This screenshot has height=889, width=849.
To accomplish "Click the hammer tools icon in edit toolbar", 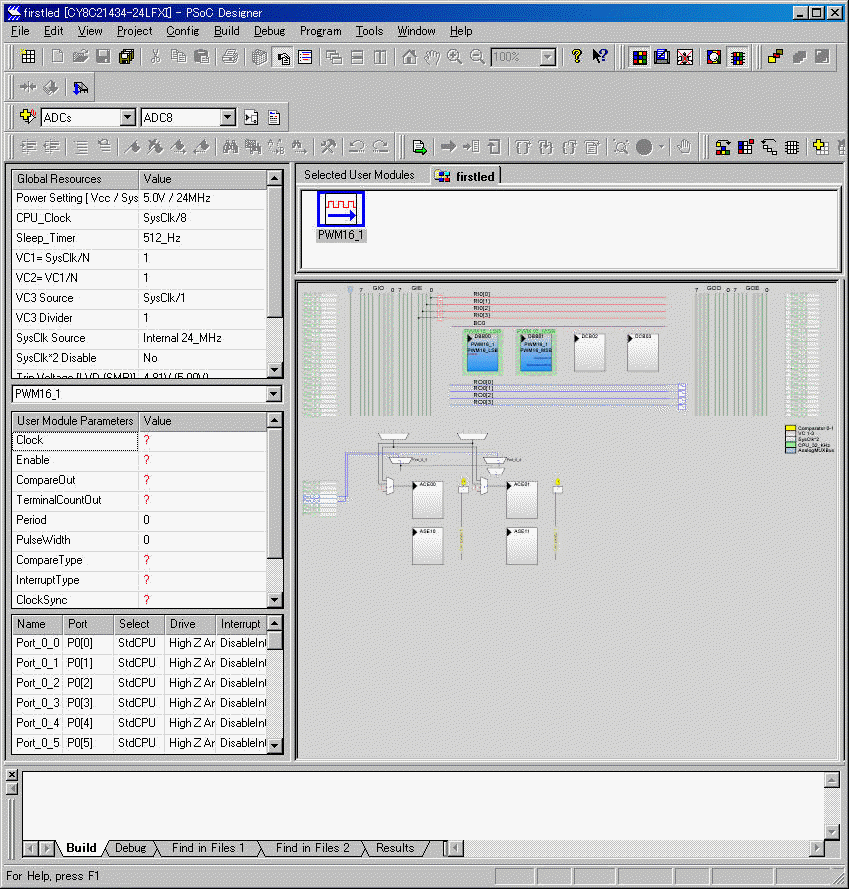I will tap(327, 147).
